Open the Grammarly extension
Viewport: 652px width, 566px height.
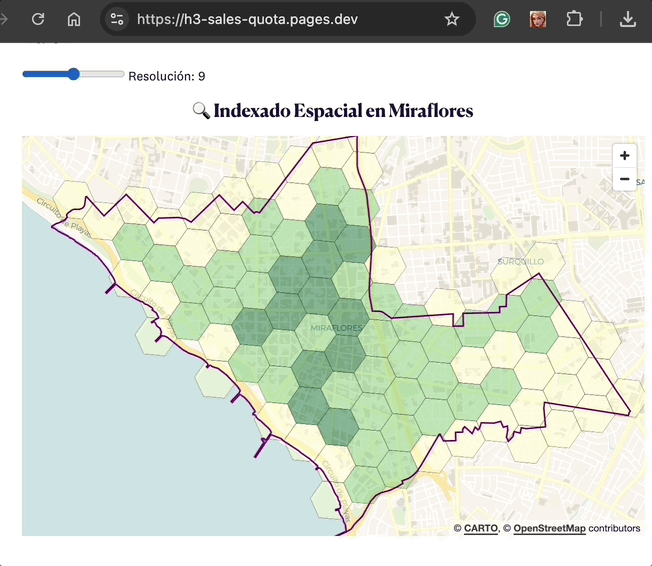[502, 19]
